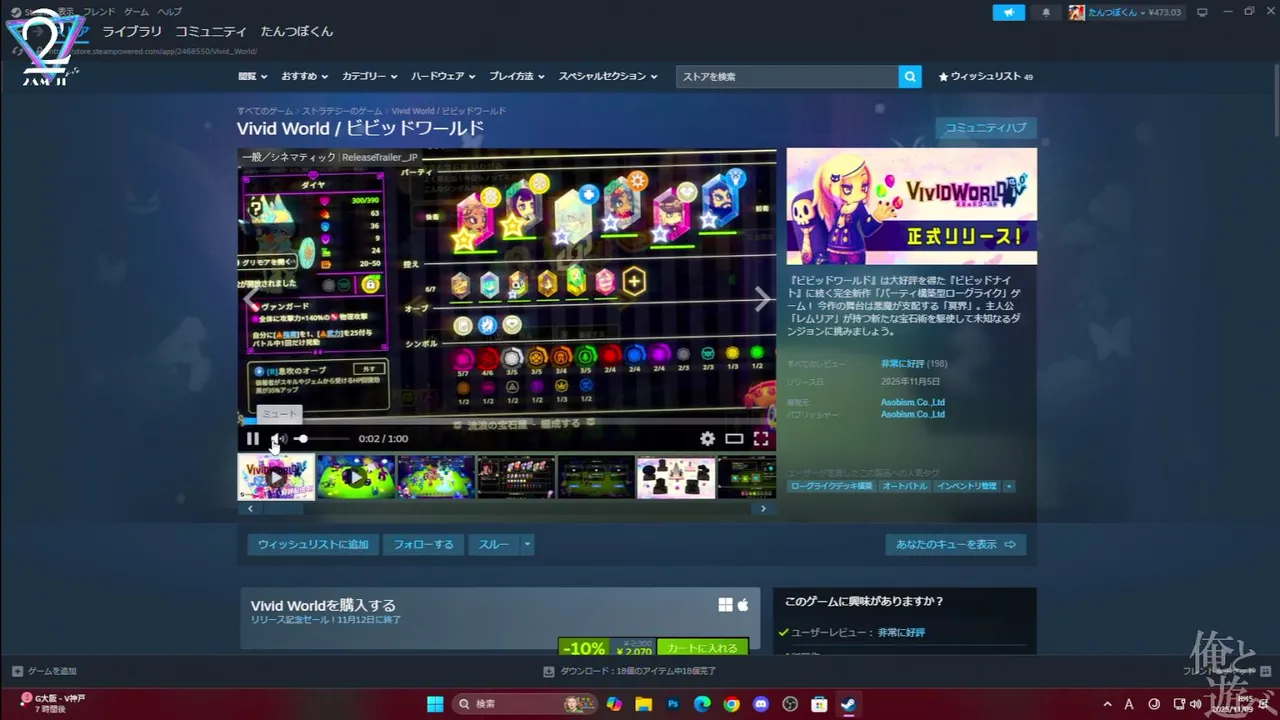The height and width of the screenshot is (720, 1280).
Task: Expand the スペシャルセクション dropdown menu
Action: (608, 76)
